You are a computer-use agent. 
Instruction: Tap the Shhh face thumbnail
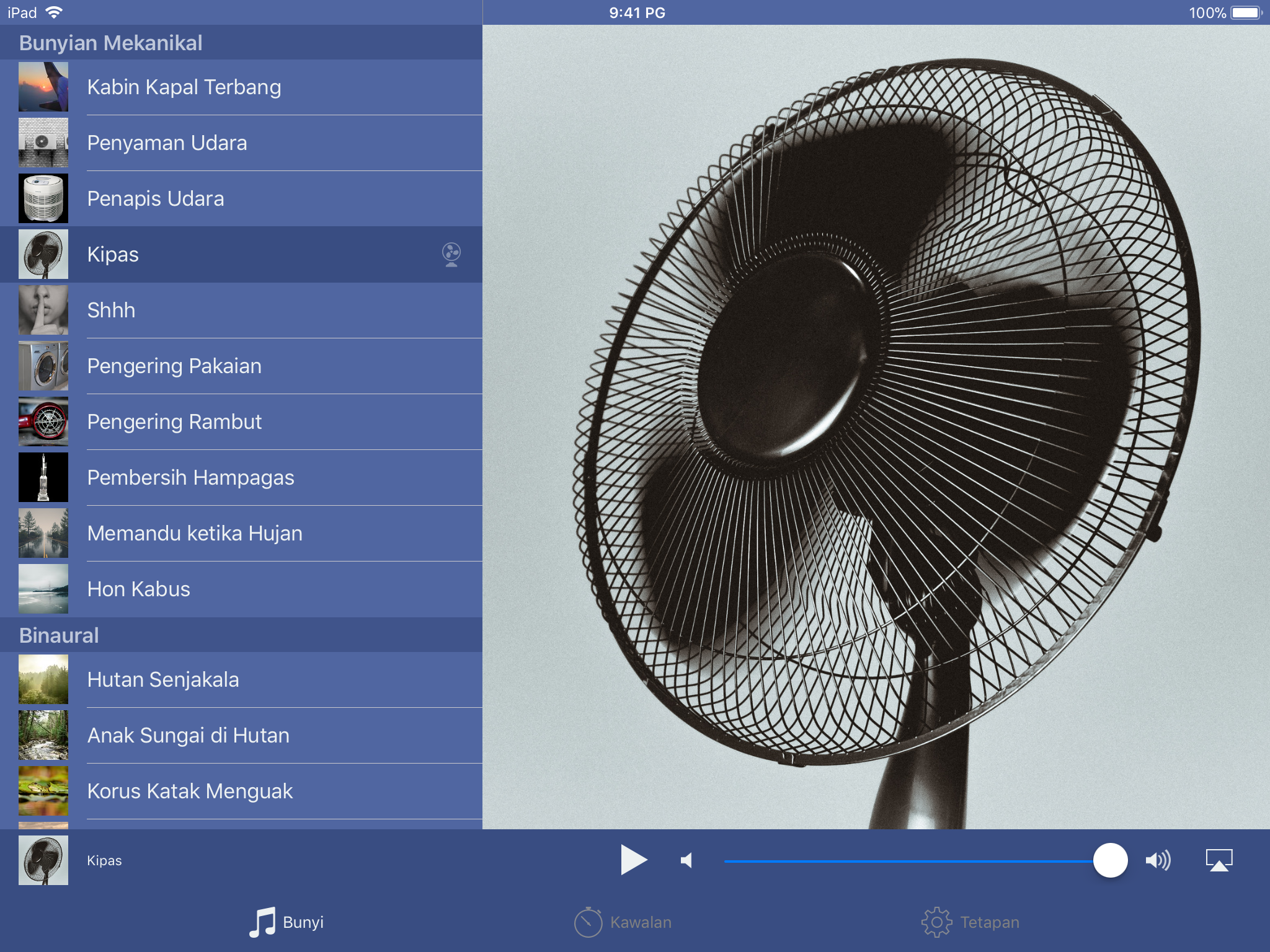point(43,310)
